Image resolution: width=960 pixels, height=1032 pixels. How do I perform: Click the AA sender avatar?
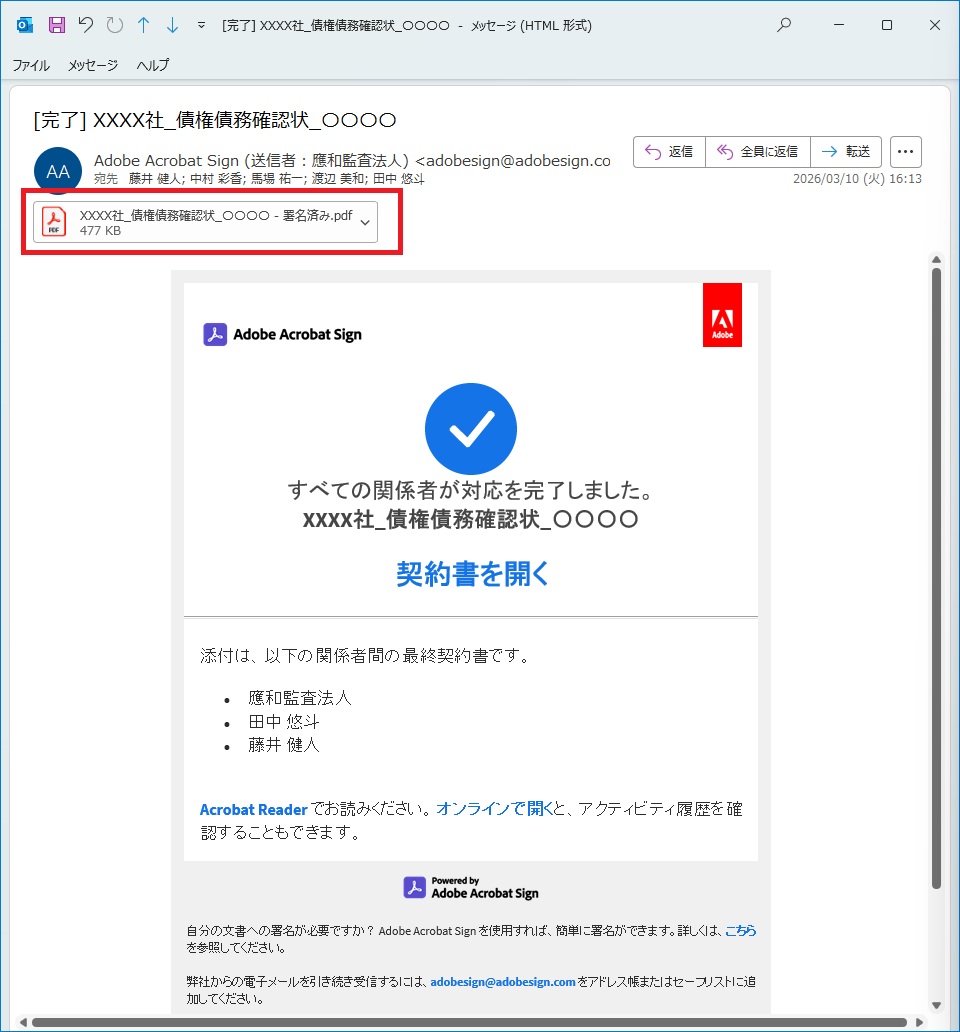pyautogui.click(x=57, y=171)
